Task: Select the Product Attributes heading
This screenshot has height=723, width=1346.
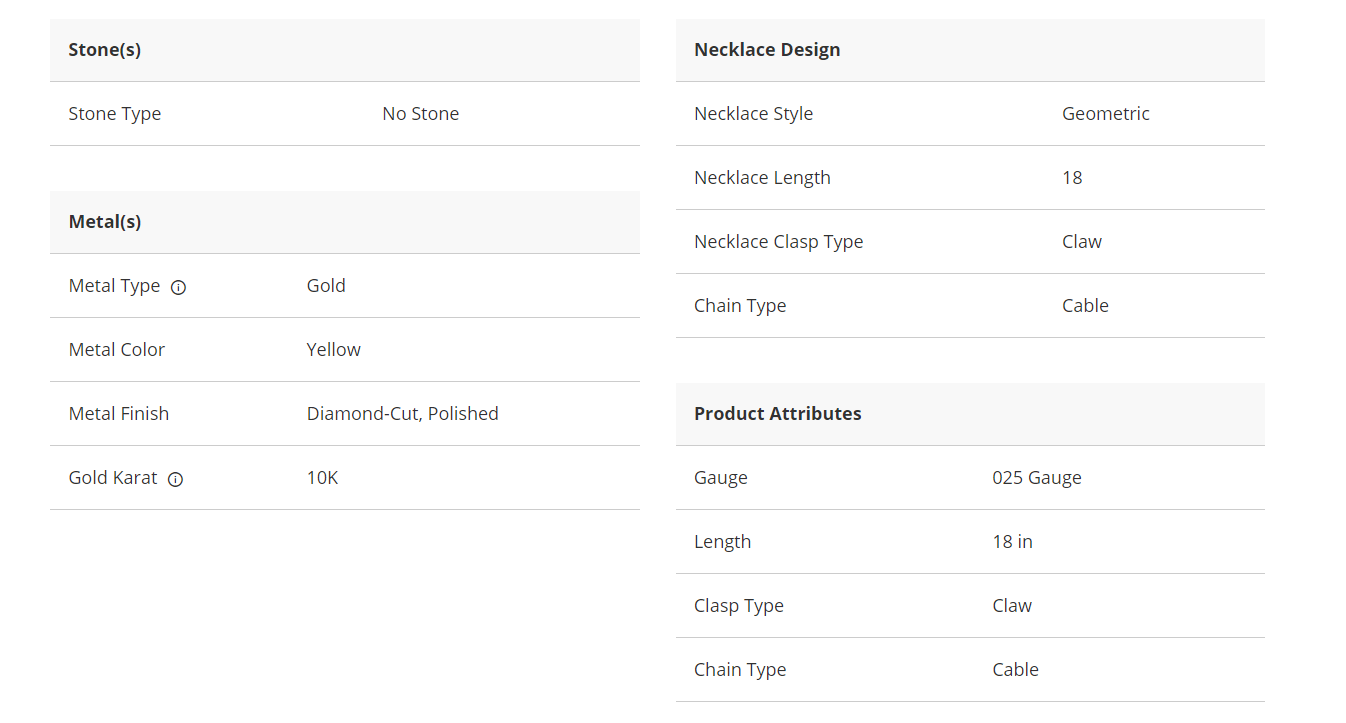Action: pos(777,414)
